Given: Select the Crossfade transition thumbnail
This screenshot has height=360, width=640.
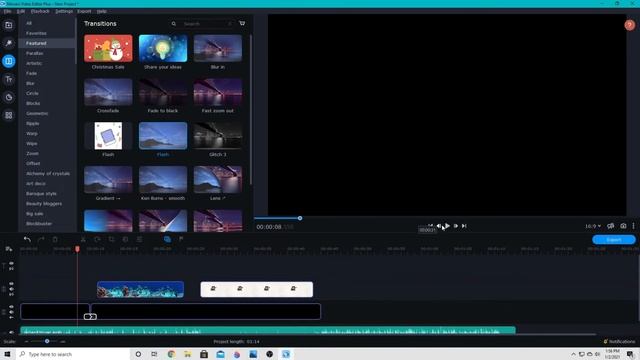Looking at the screenshot, I should [x=108, y=92].
